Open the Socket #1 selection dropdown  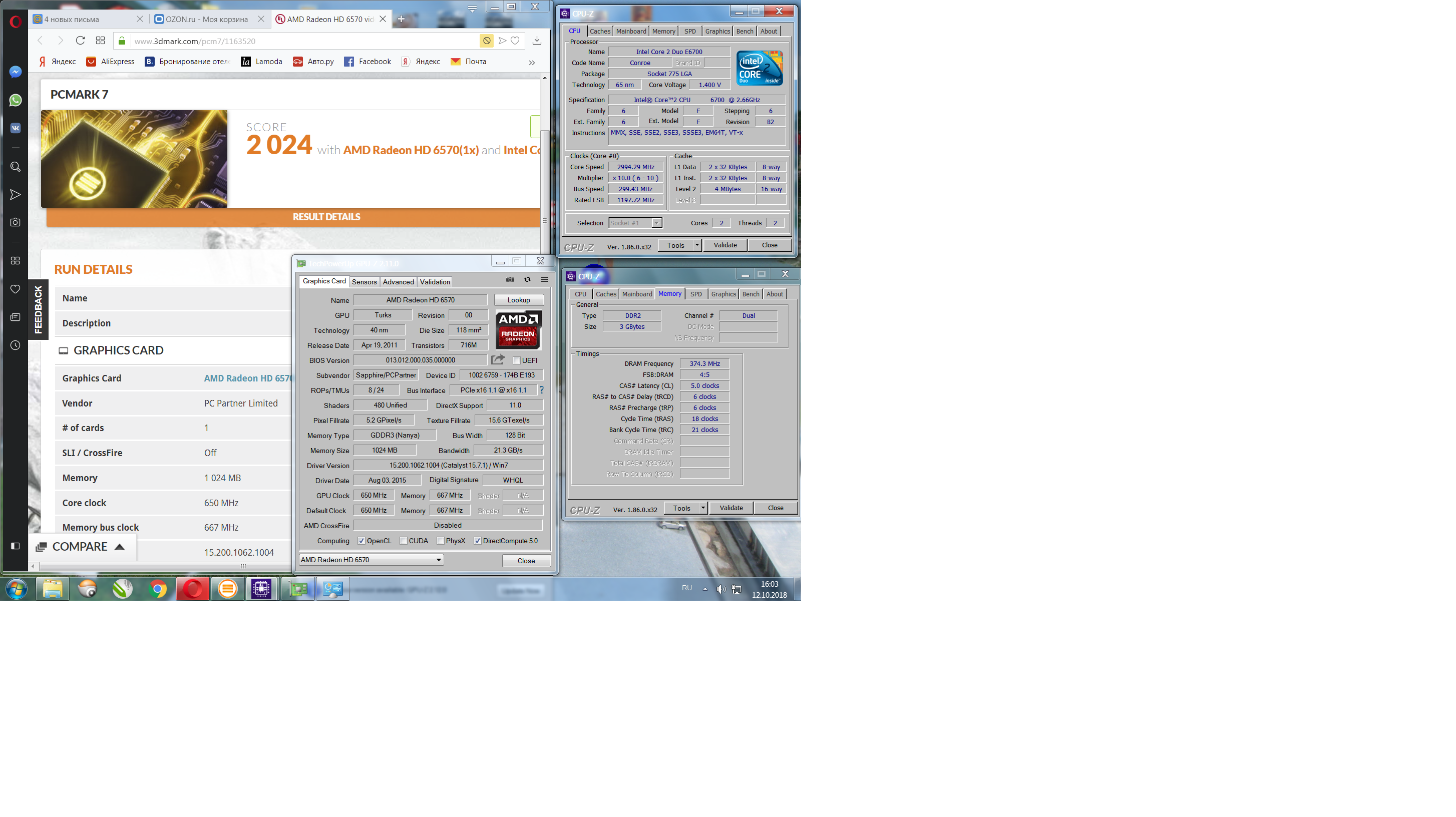click(x=635, y=223)
